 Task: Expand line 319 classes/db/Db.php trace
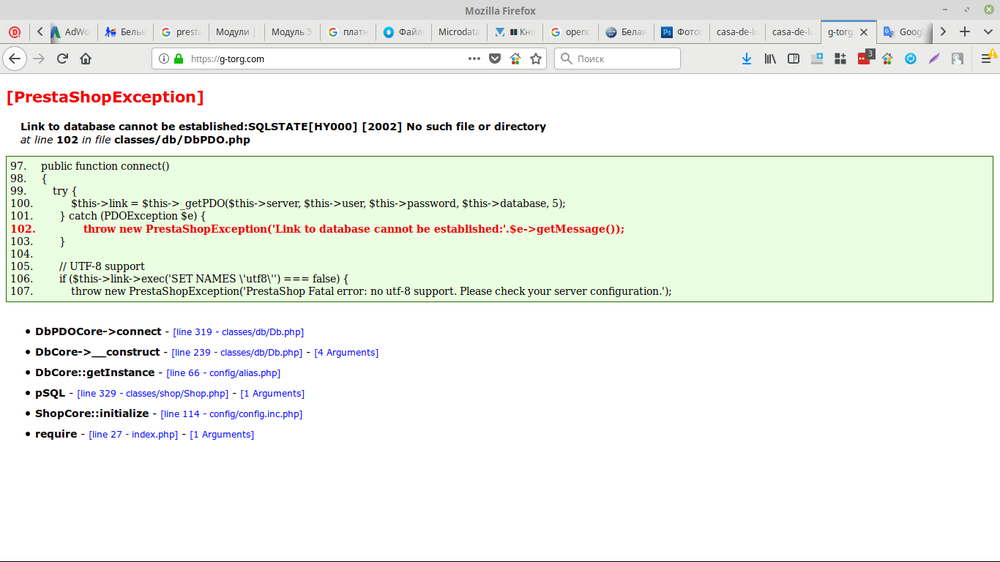[x=238, y=332]
